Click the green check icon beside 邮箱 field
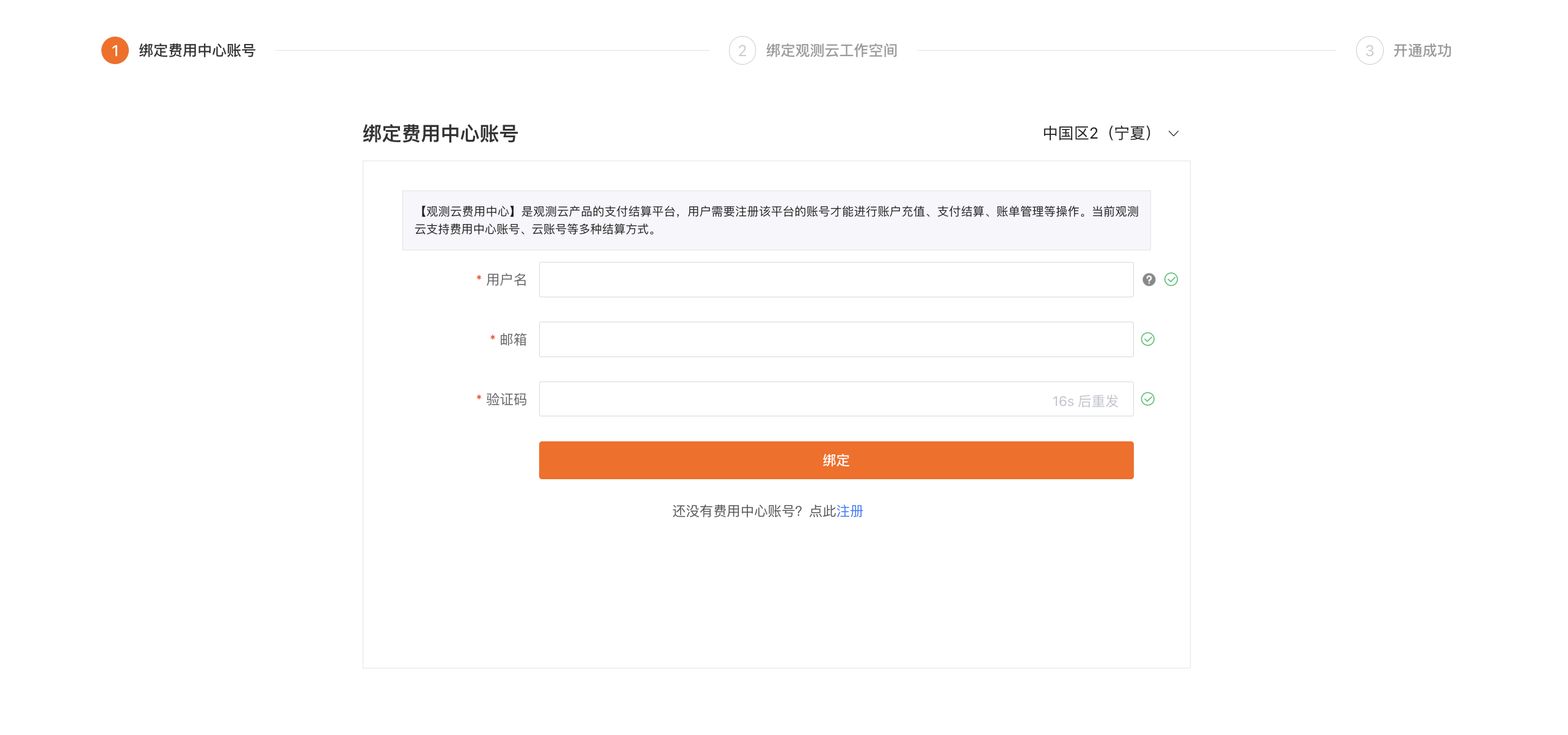Screen dimensions: 1568x735 1147,339
